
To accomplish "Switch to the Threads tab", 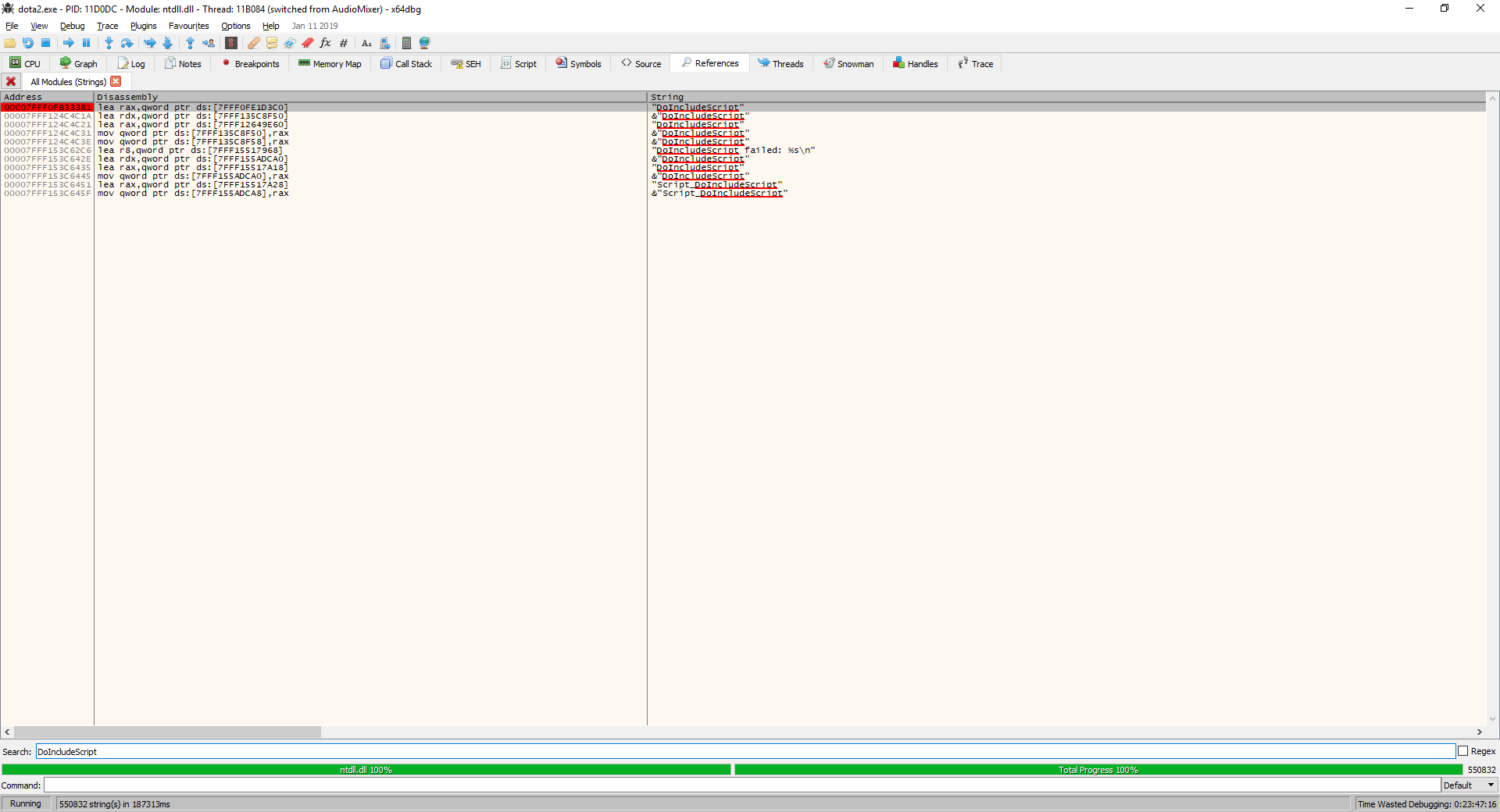I will point(780,63).
